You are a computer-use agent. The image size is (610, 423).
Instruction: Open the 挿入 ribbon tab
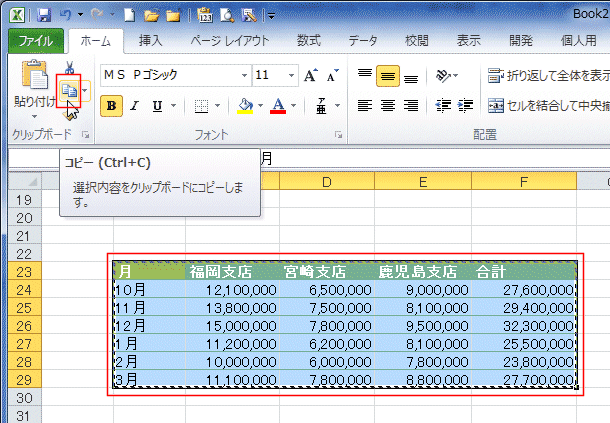click(150, 41)
